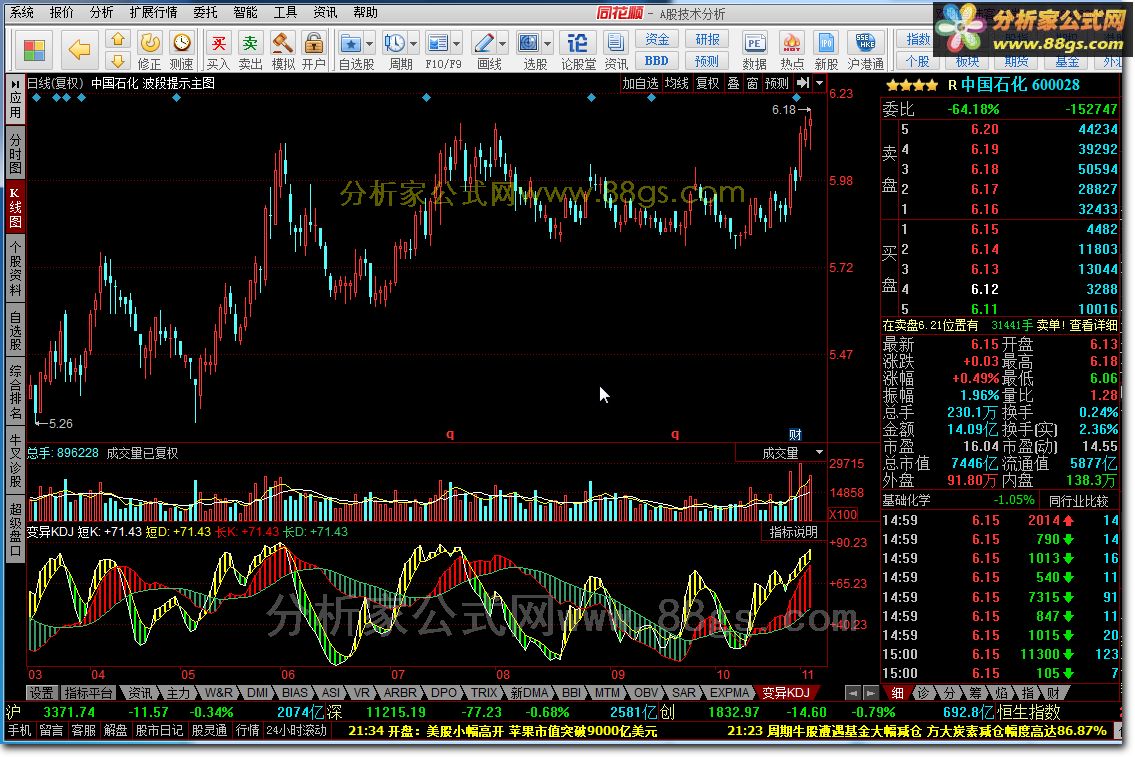Image resolution: width=1135 pixels, height=757 pixels.
Task: Open the chart header options dropdown arrow
Action: pos(819,83)
